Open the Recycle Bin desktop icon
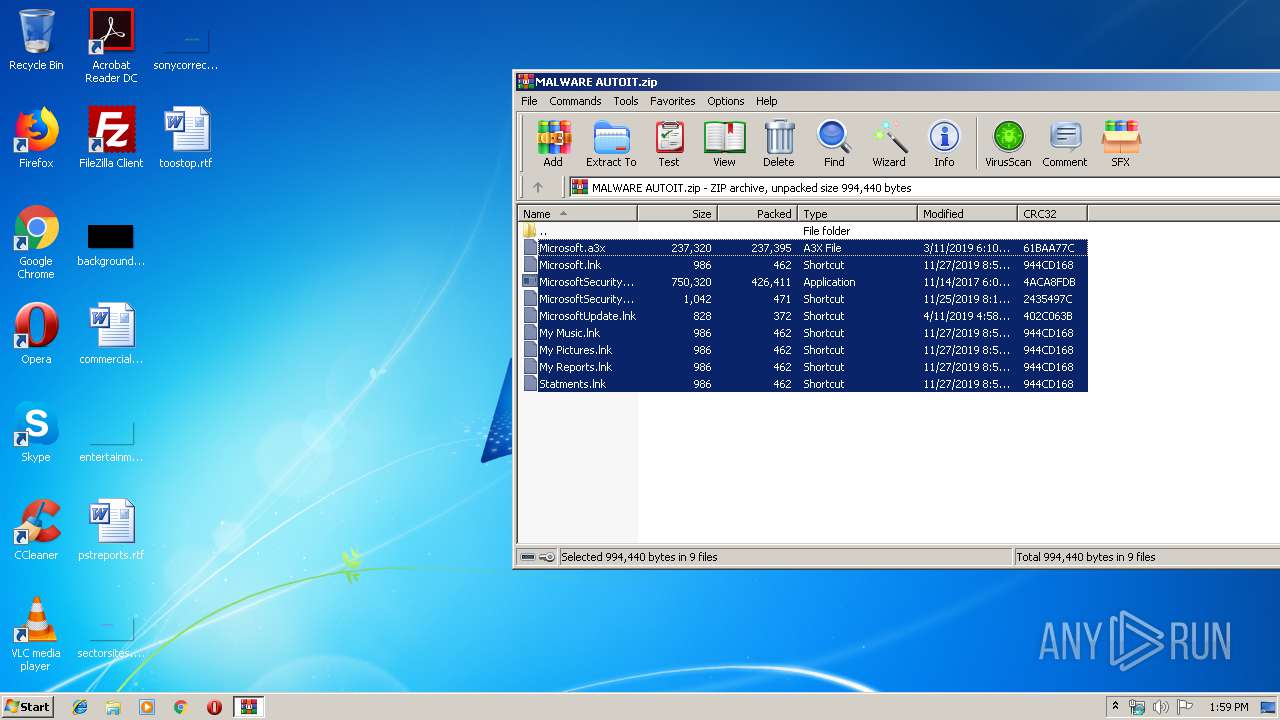The width and height of the screenshot is (1280, 720). (36, 40)
